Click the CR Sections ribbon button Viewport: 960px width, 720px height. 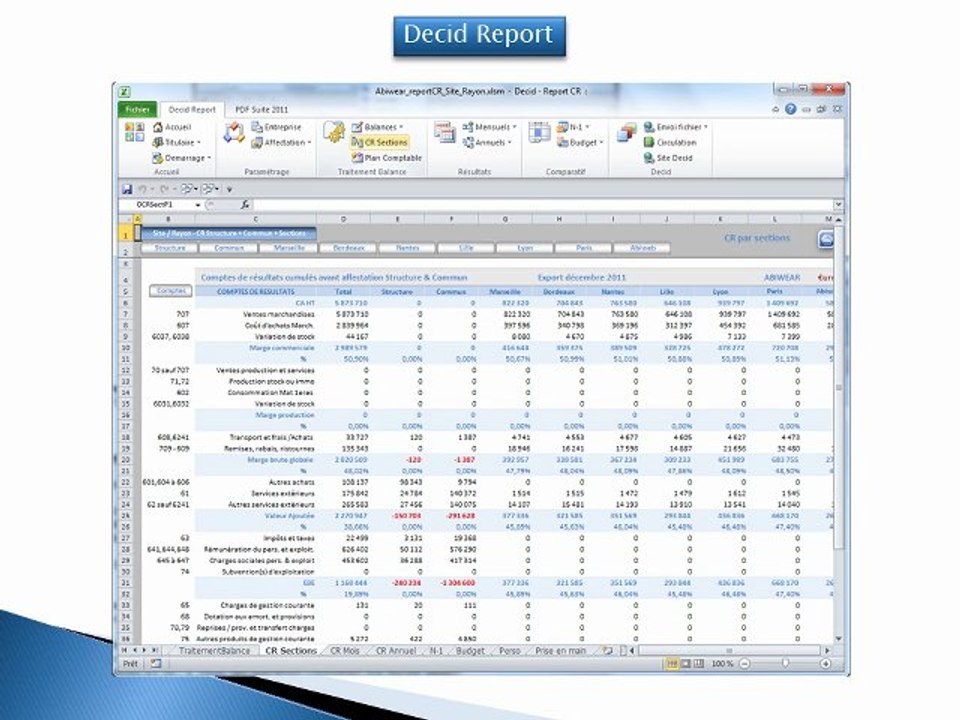(x=380, y=142)
